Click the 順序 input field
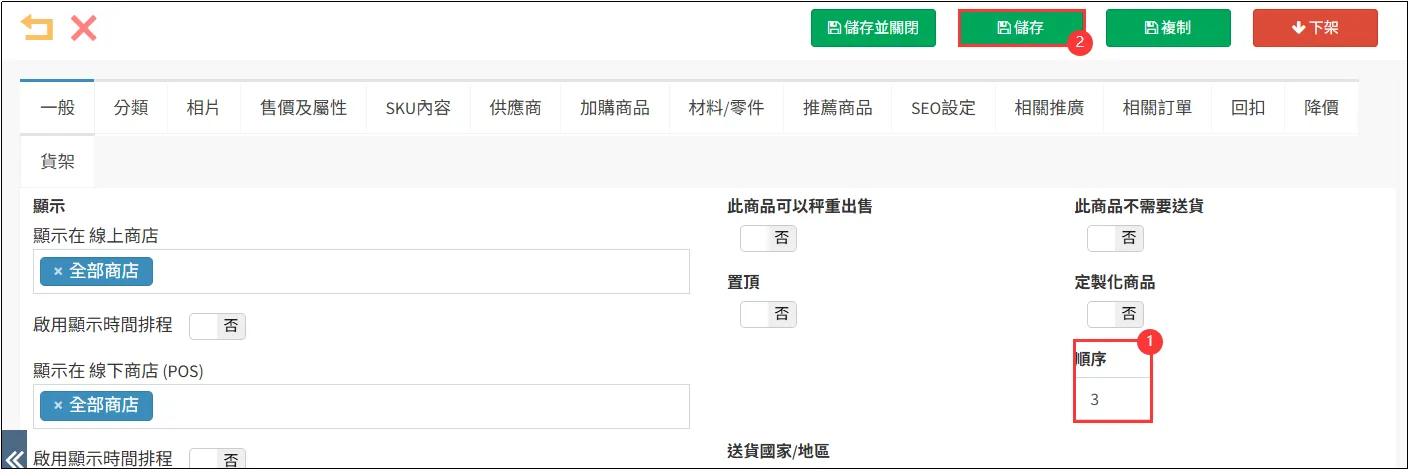This screenshot has height=470, width=1410. (1113, 399)
